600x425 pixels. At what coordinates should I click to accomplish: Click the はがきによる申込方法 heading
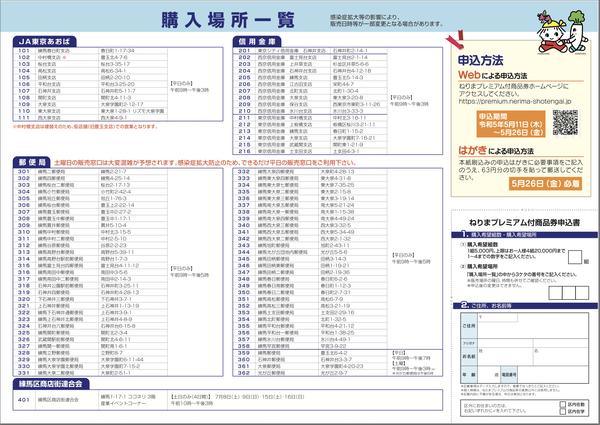tap(496, 150)
